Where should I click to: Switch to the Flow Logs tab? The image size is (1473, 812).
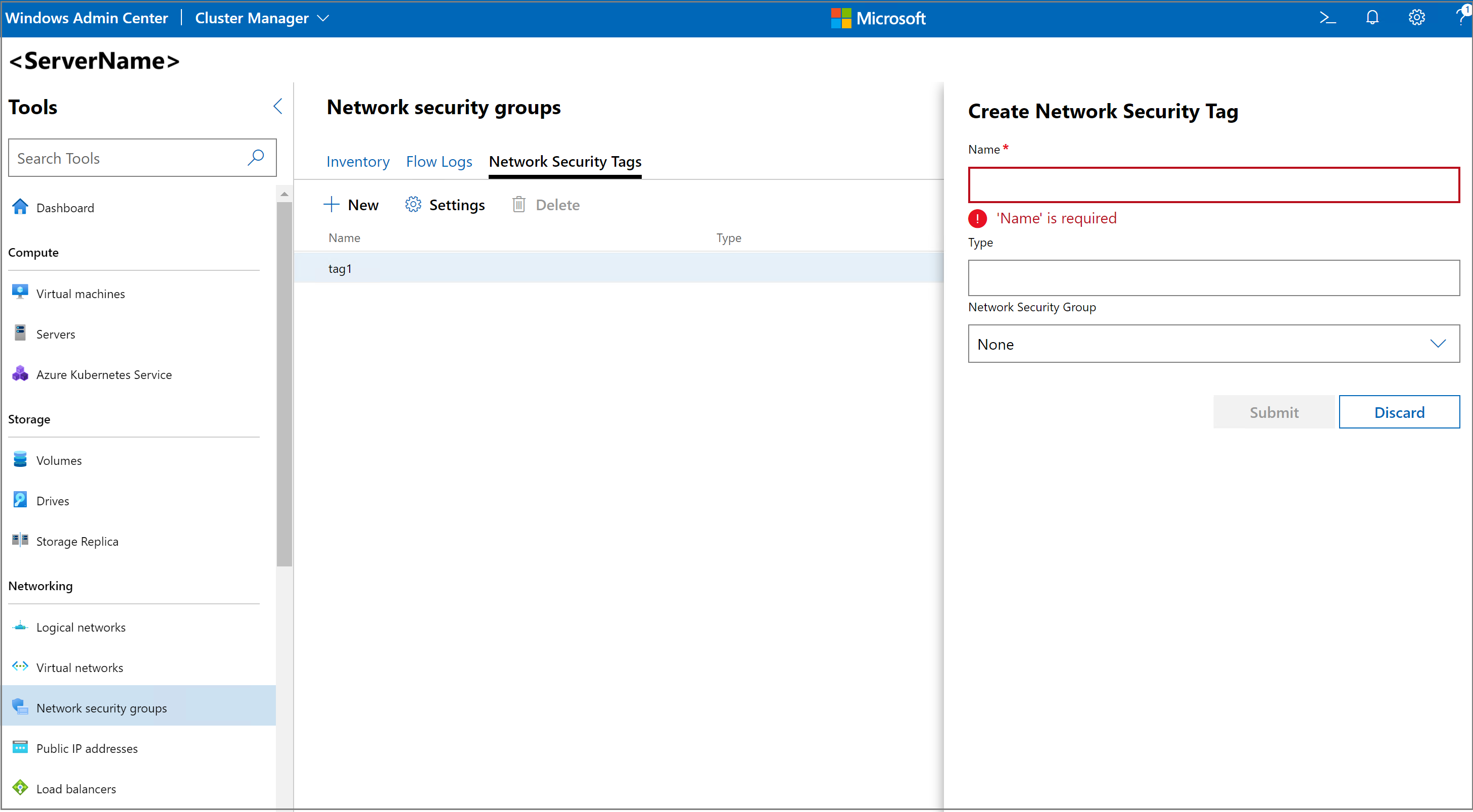click(x=439, y=162)
